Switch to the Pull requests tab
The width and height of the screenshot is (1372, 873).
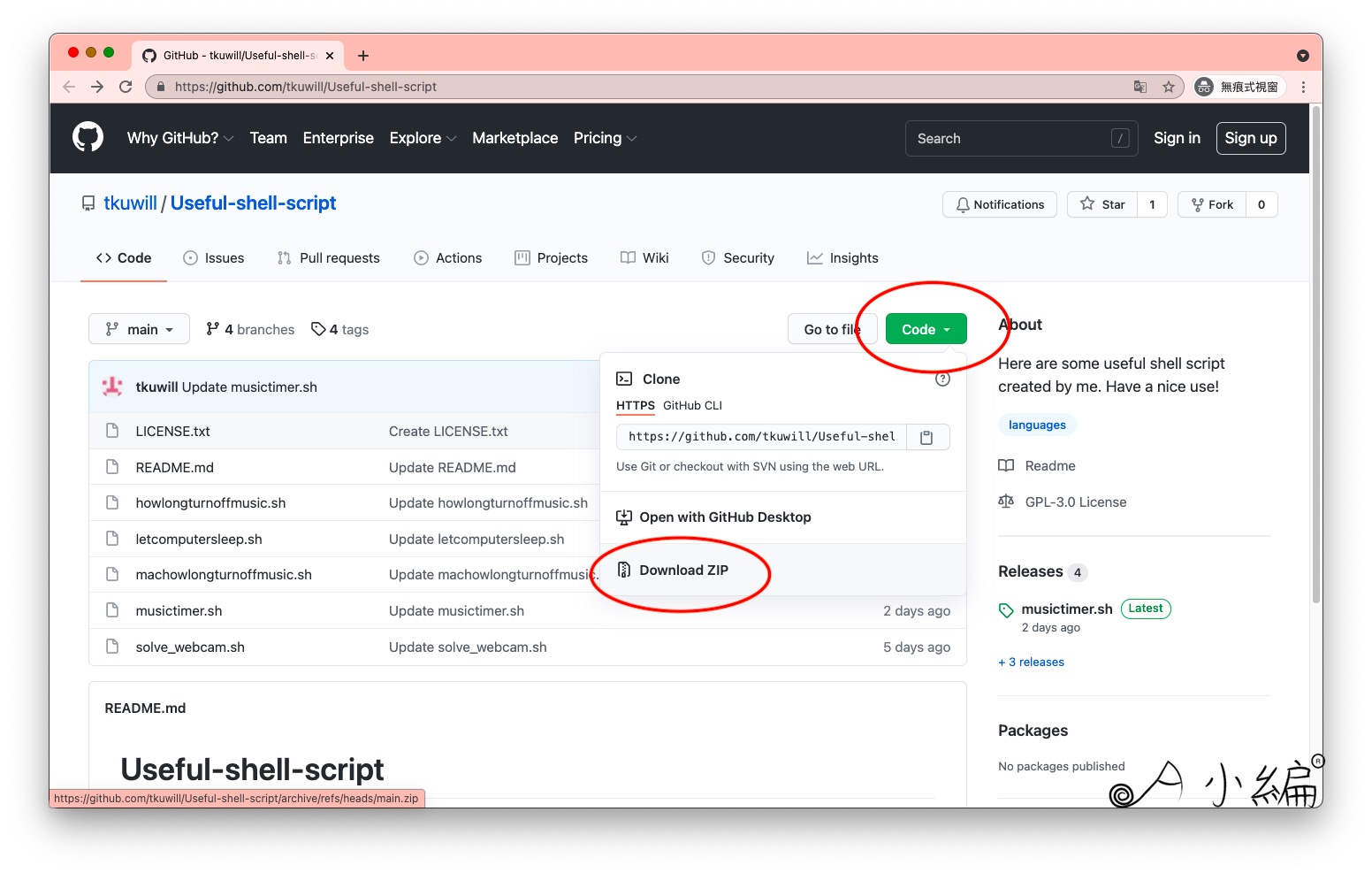(328, 258)
